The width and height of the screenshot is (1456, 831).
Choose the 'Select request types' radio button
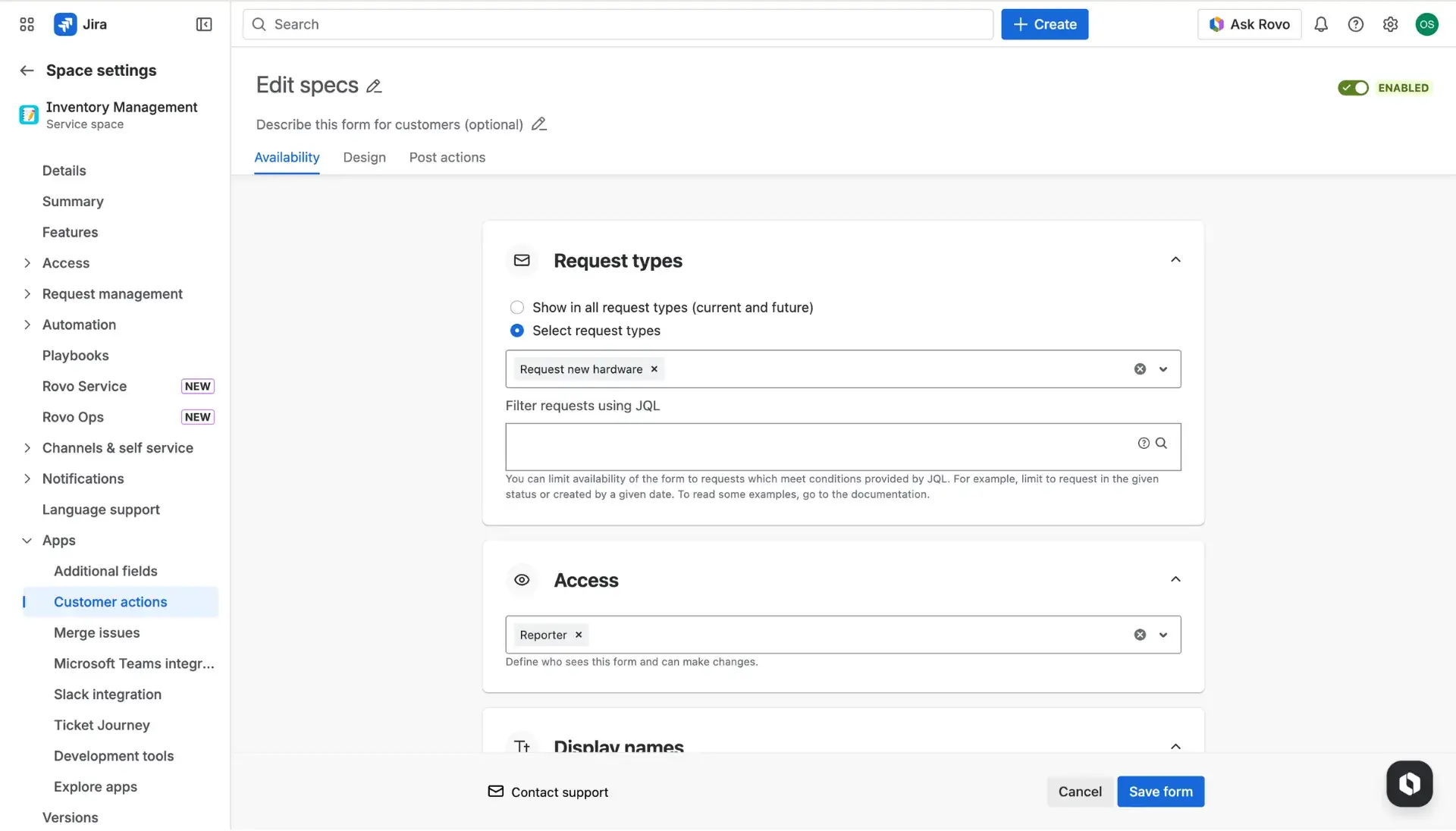click(516, 331)
